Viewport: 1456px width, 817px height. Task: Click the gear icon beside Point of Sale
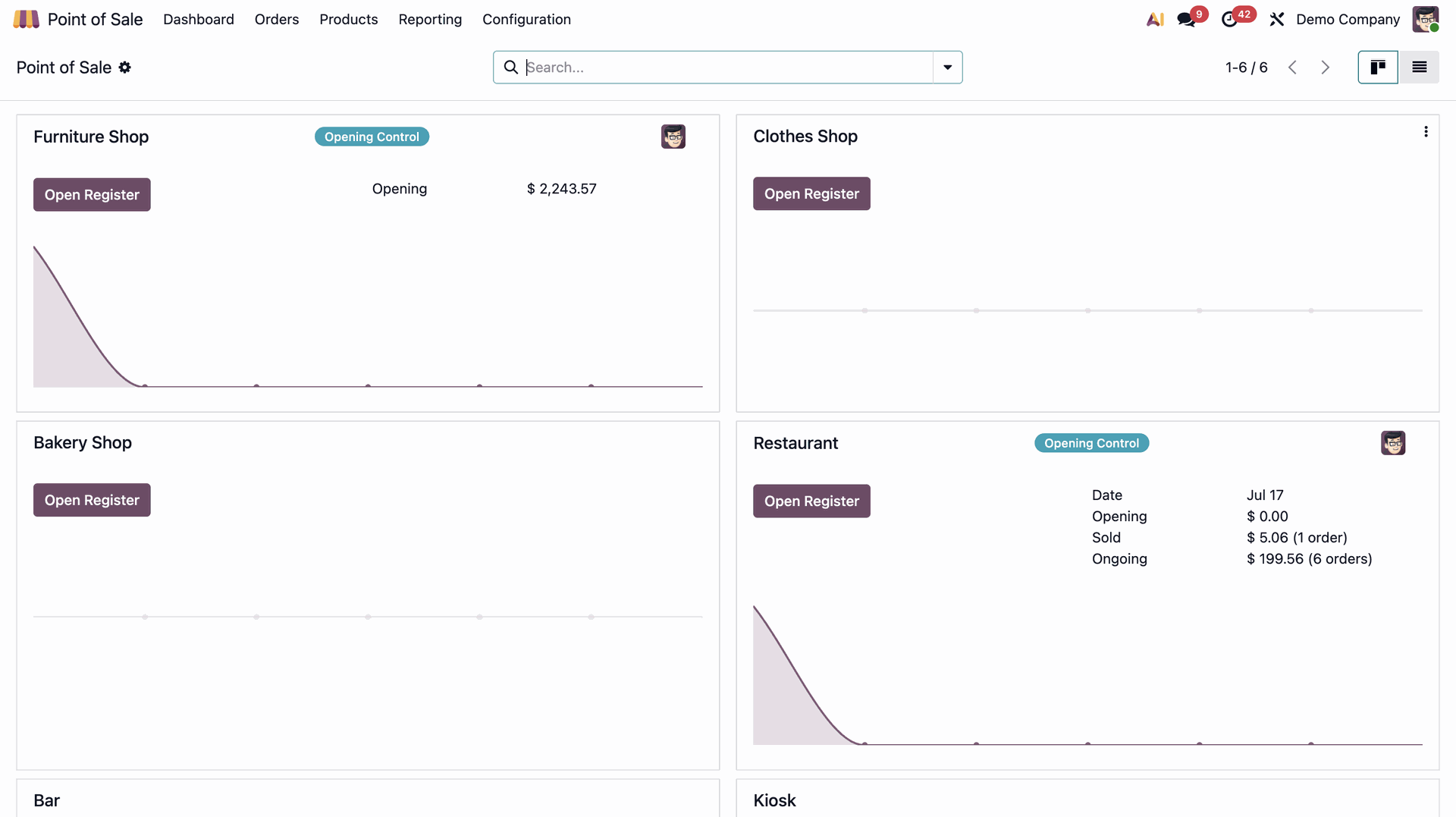(125, 68)
